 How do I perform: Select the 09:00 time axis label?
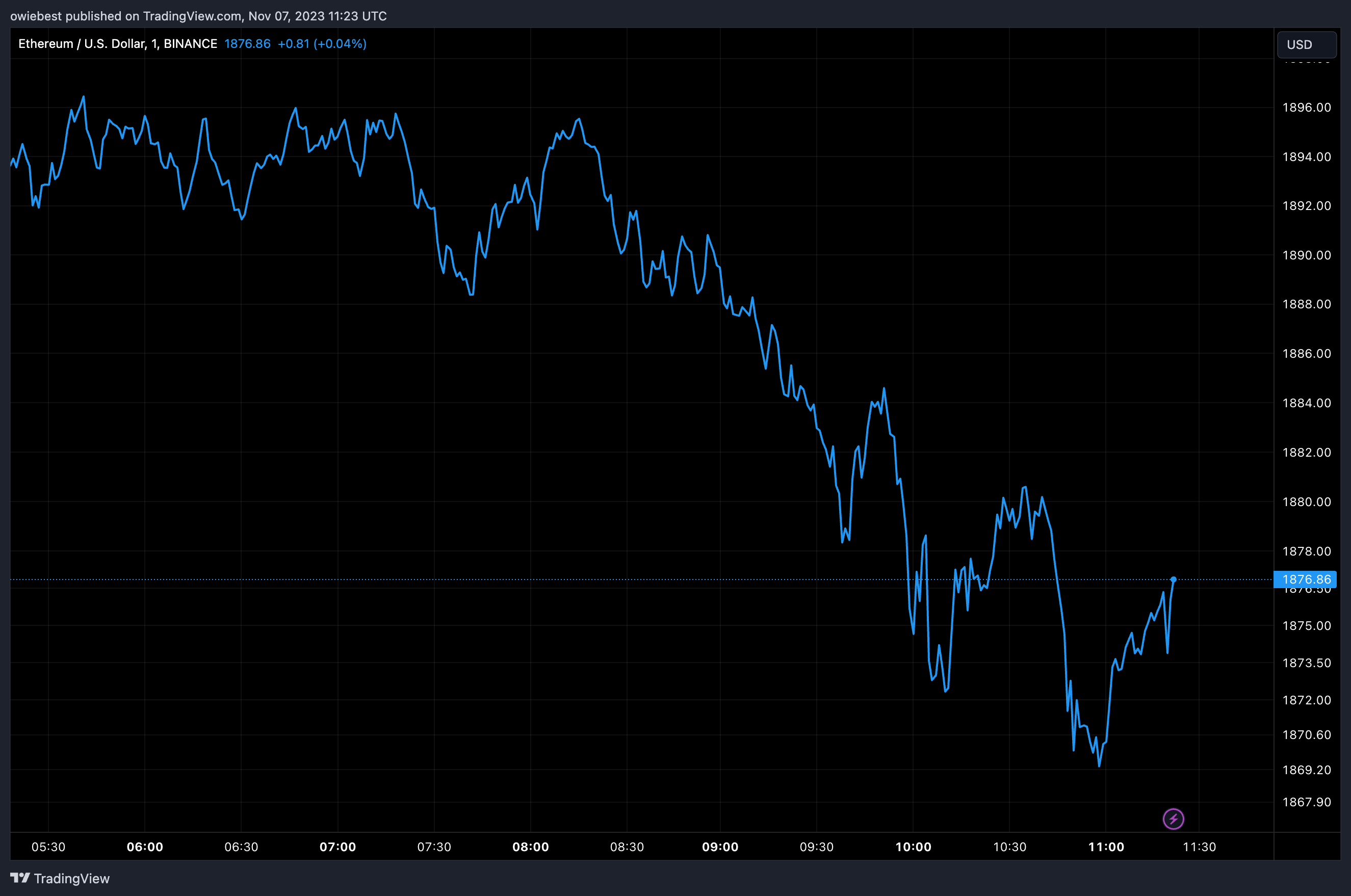(x=720, y=847)
